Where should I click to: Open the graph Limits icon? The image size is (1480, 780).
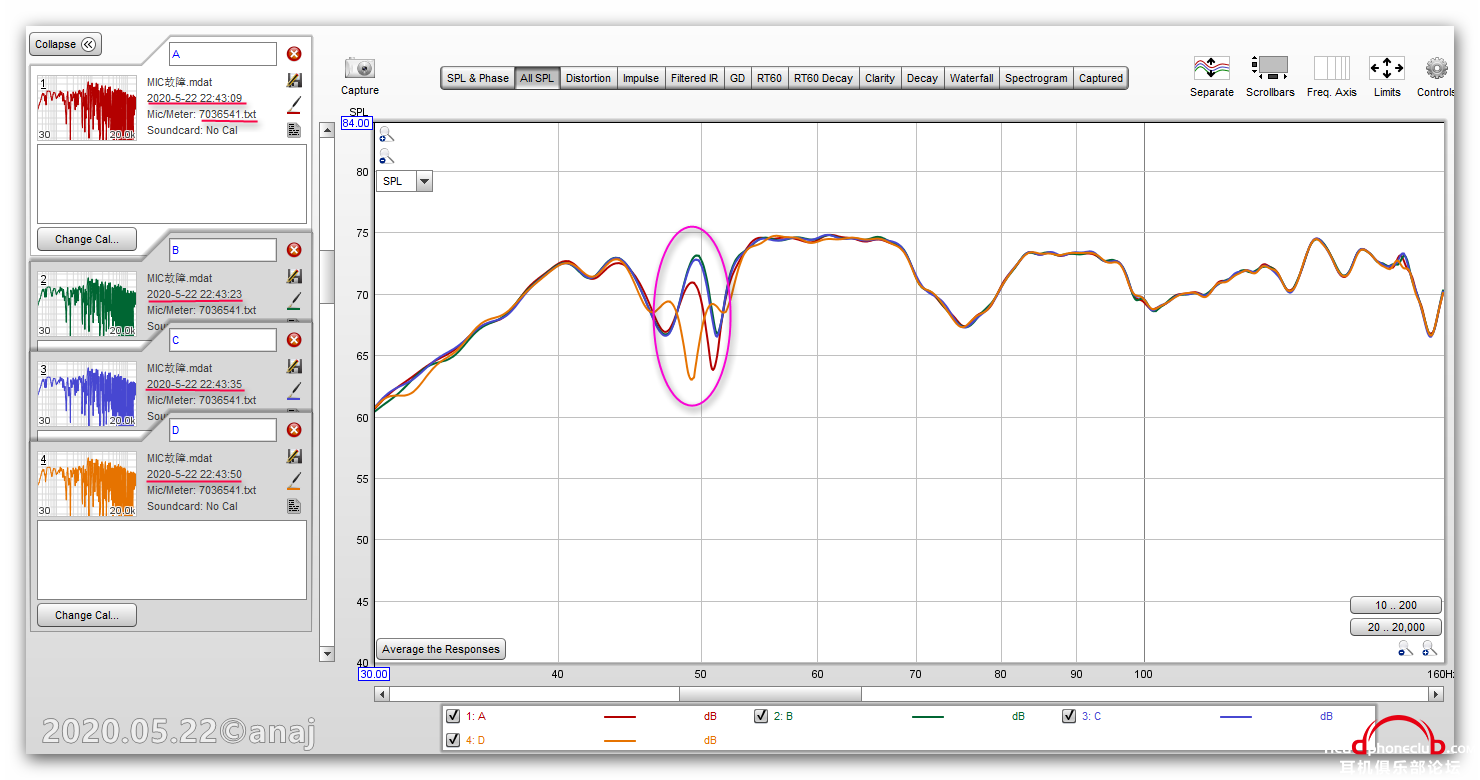tap(1387, 68)
